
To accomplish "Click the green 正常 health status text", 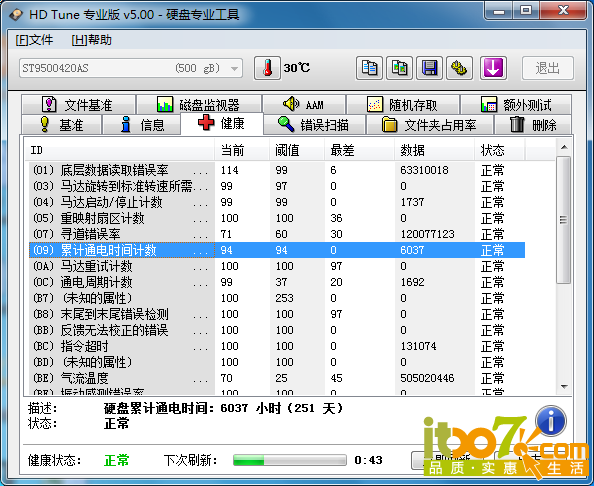I will pyautogui.click(x=116, y=460).
